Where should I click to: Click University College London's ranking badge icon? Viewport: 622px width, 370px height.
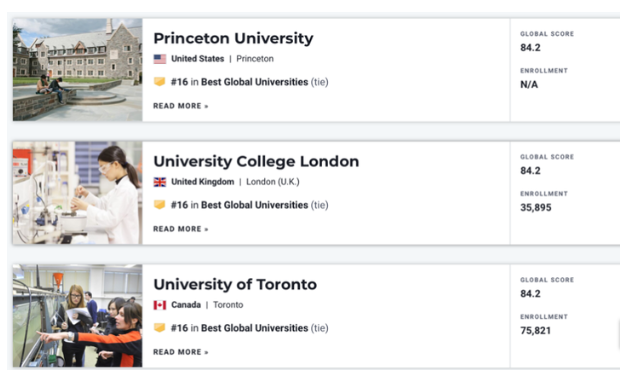click(x=159, y=205)
